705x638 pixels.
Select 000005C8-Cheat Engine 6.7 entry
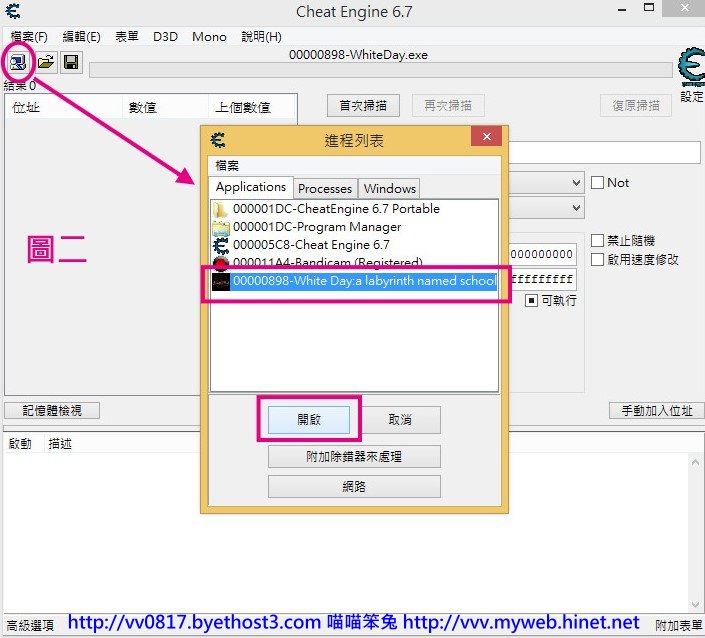(354, 245)
